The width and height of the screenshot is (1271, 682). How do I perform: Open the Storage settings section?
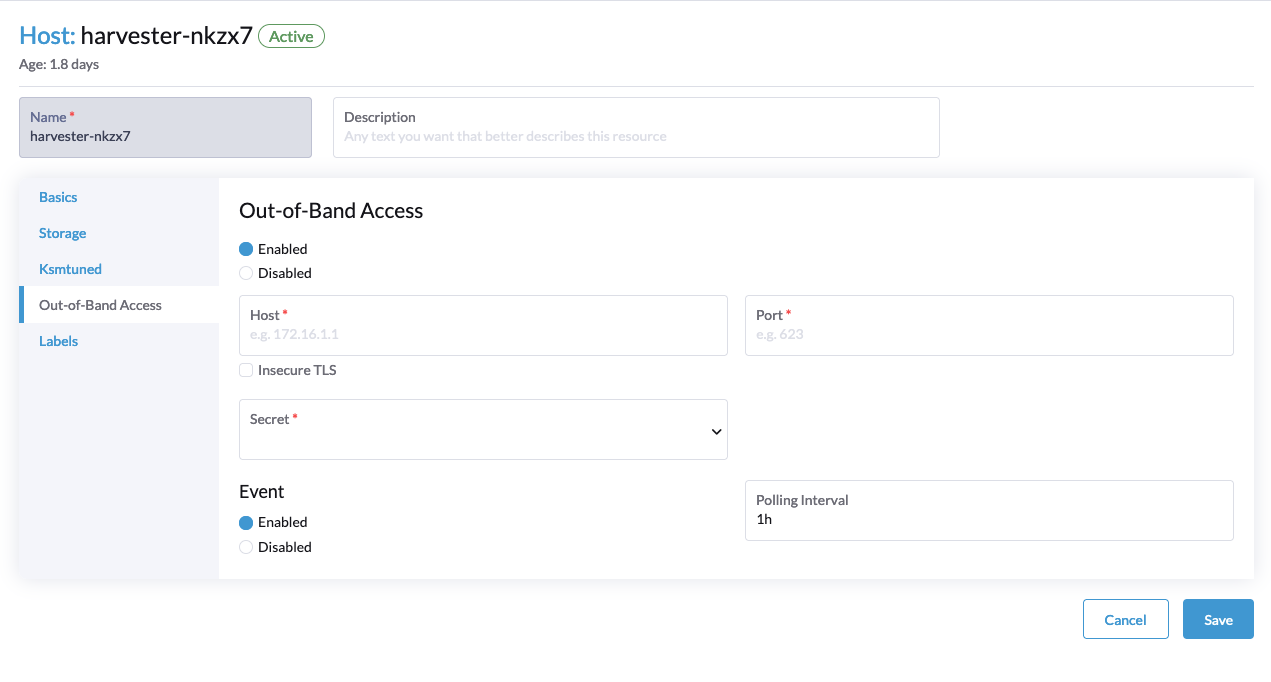click(x=62, y=233)
